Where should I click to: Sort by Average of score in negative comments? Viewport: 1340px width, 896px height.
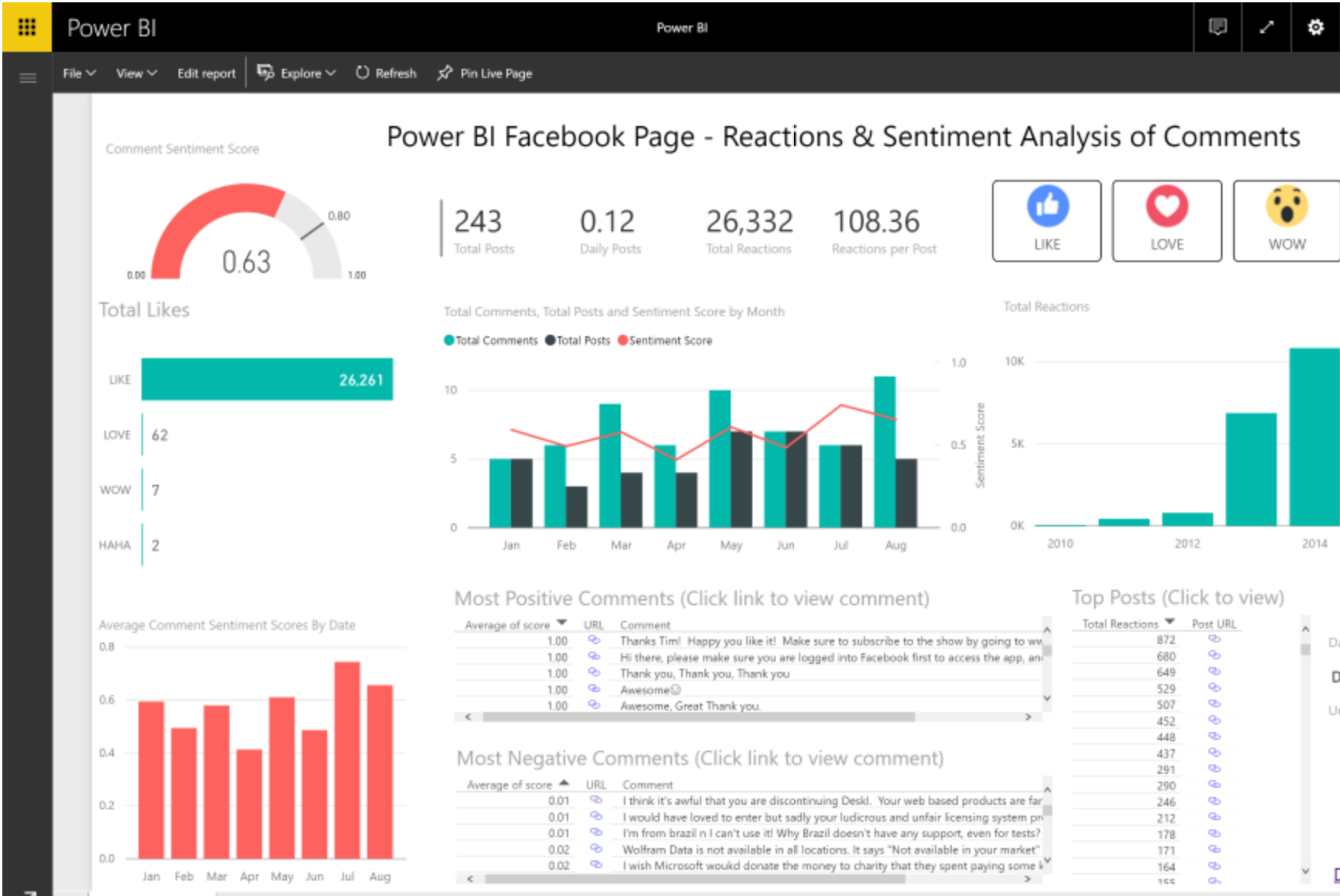click(x=518, y=785)
